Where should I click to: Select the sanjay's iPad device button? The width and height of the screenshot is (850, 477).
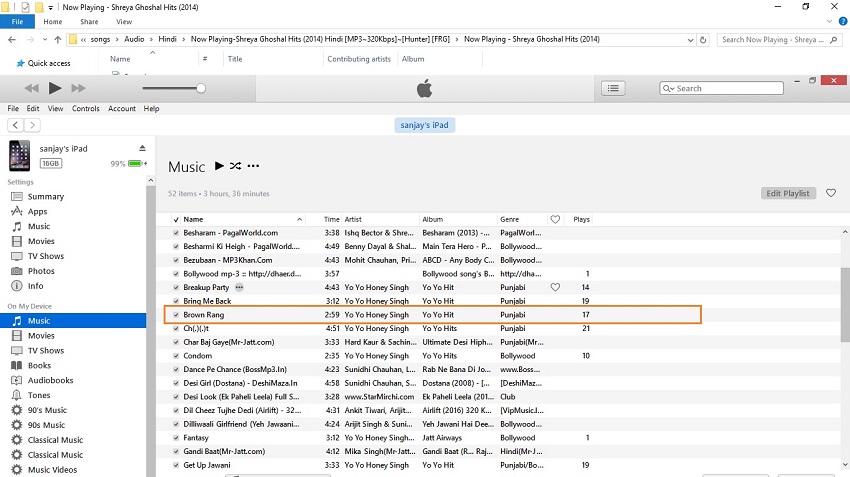tap(424, 125)
